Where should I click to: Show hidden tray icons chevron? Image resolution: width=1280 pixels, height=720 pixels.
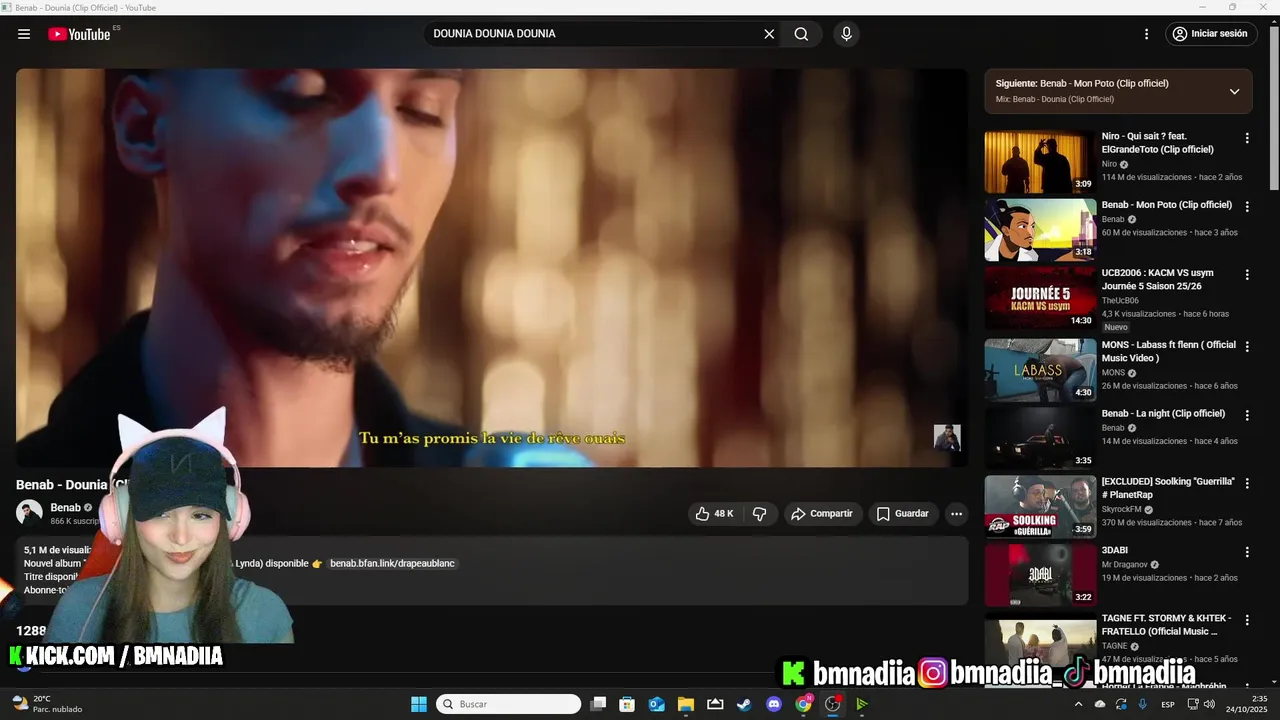1078,704
